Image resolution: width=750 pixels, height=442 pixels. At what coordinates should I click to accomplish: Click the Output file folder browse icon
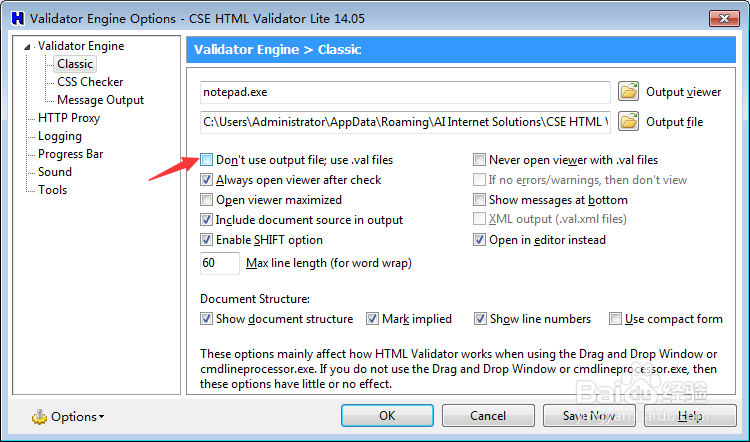[628, 122]
